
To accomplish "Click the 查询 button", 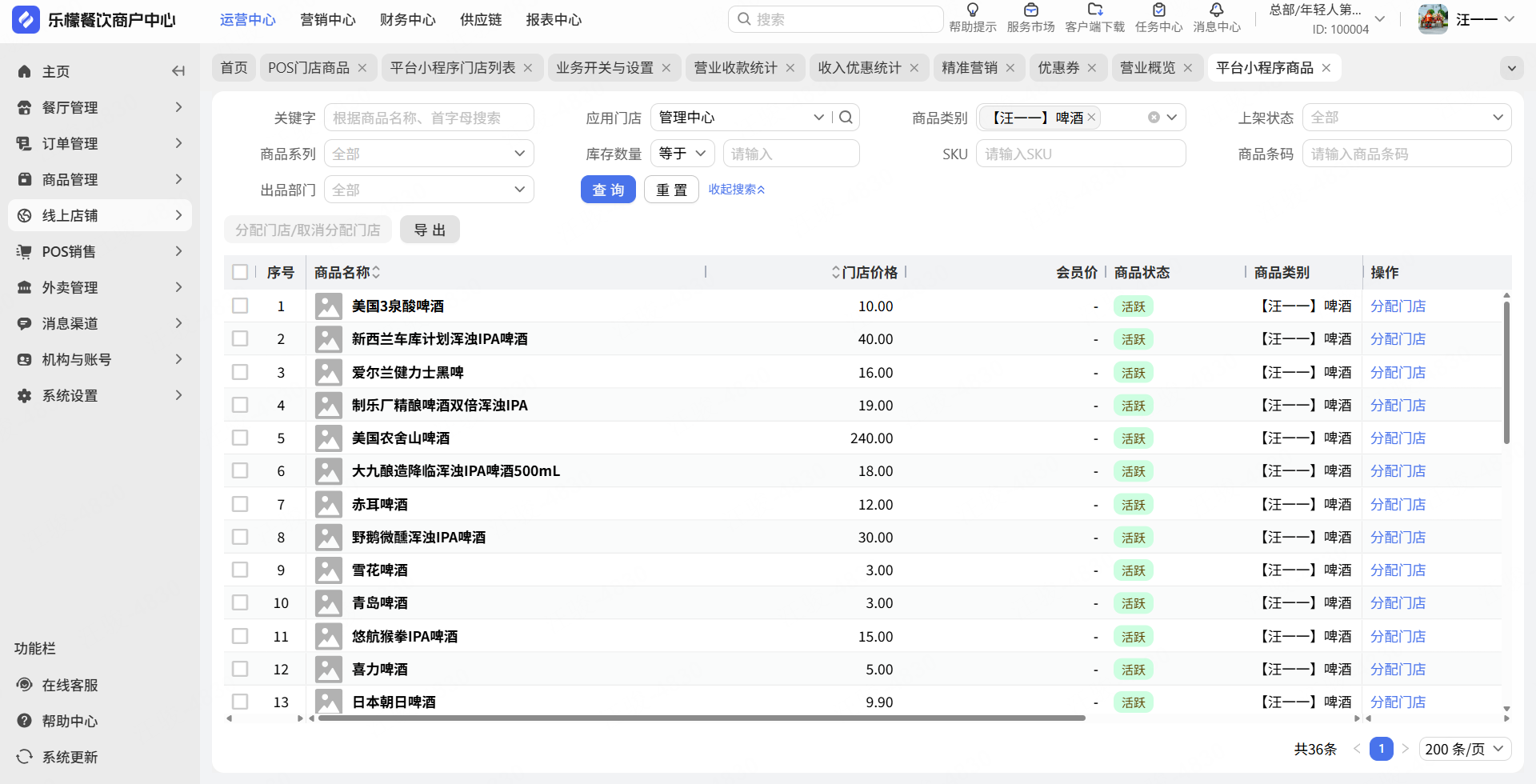I will pos(608,190).
